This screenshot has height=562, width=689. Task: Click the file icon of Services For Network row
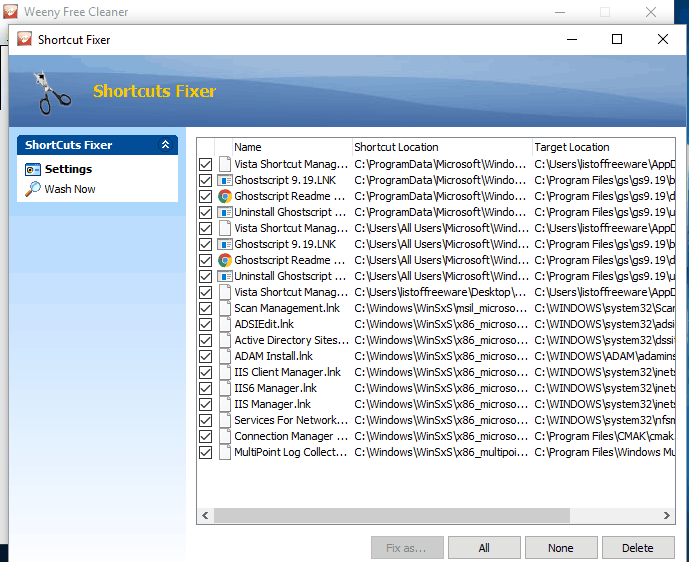pos(225,420)
